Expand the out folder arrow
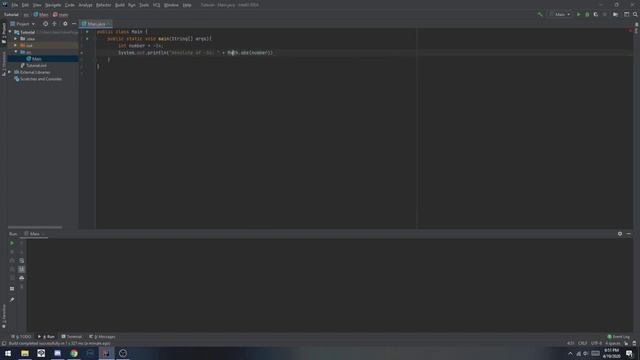The image size is (640, 360). [x=16, y=45]
